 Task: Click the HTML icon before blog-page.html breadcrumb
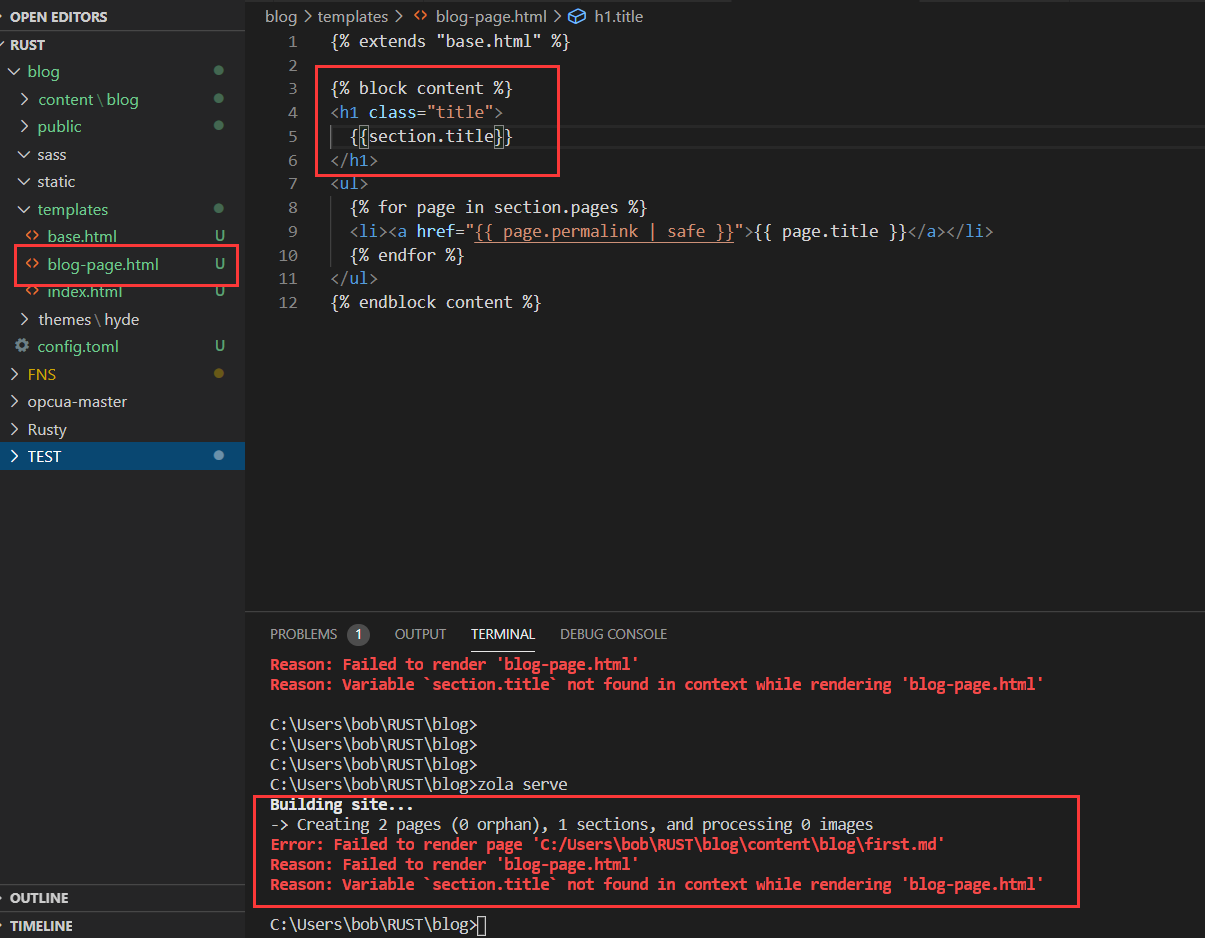421,16
